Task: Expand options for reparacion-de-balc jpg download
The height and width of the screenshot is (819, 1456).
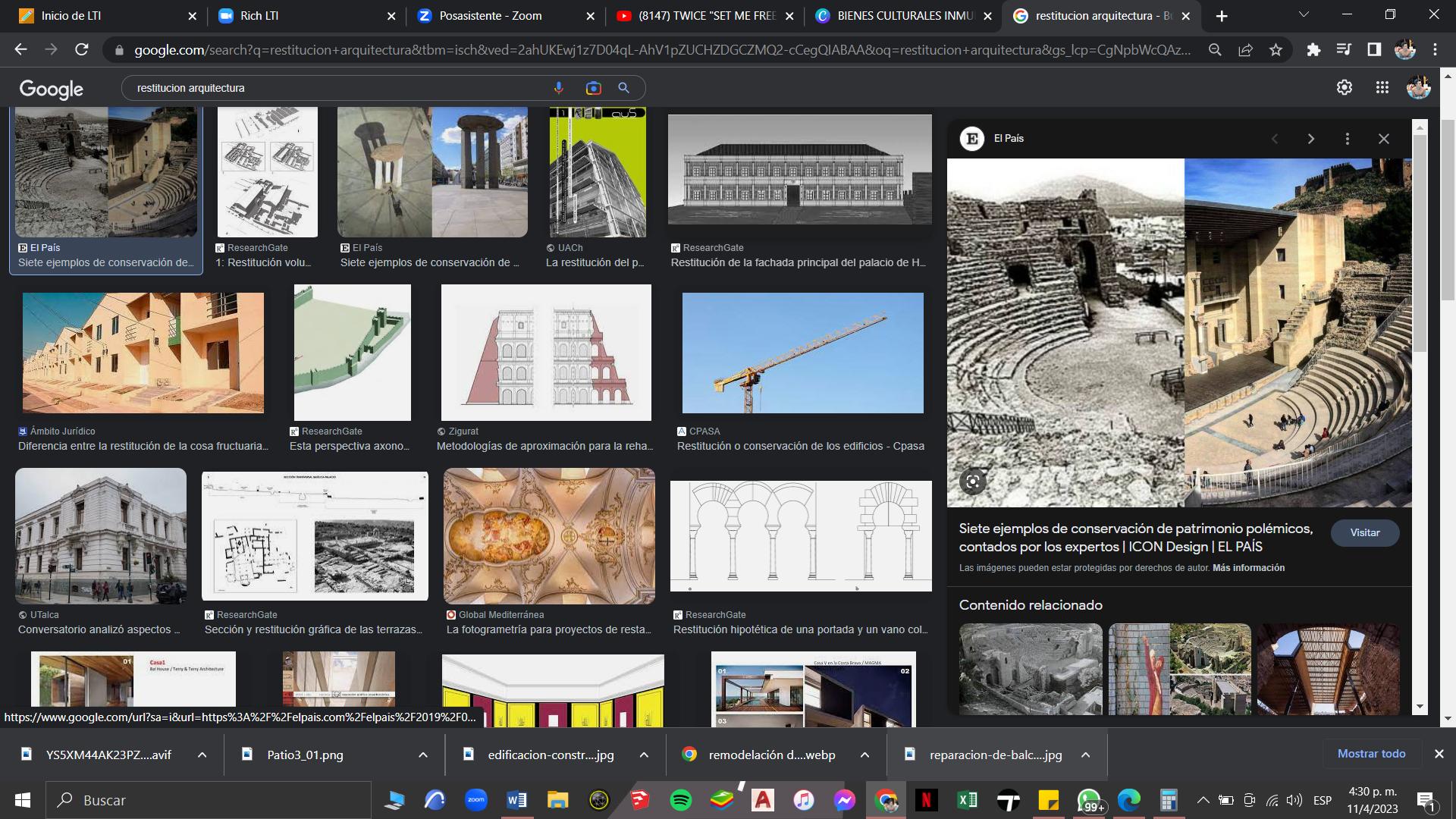Action: pos(1085,755)
